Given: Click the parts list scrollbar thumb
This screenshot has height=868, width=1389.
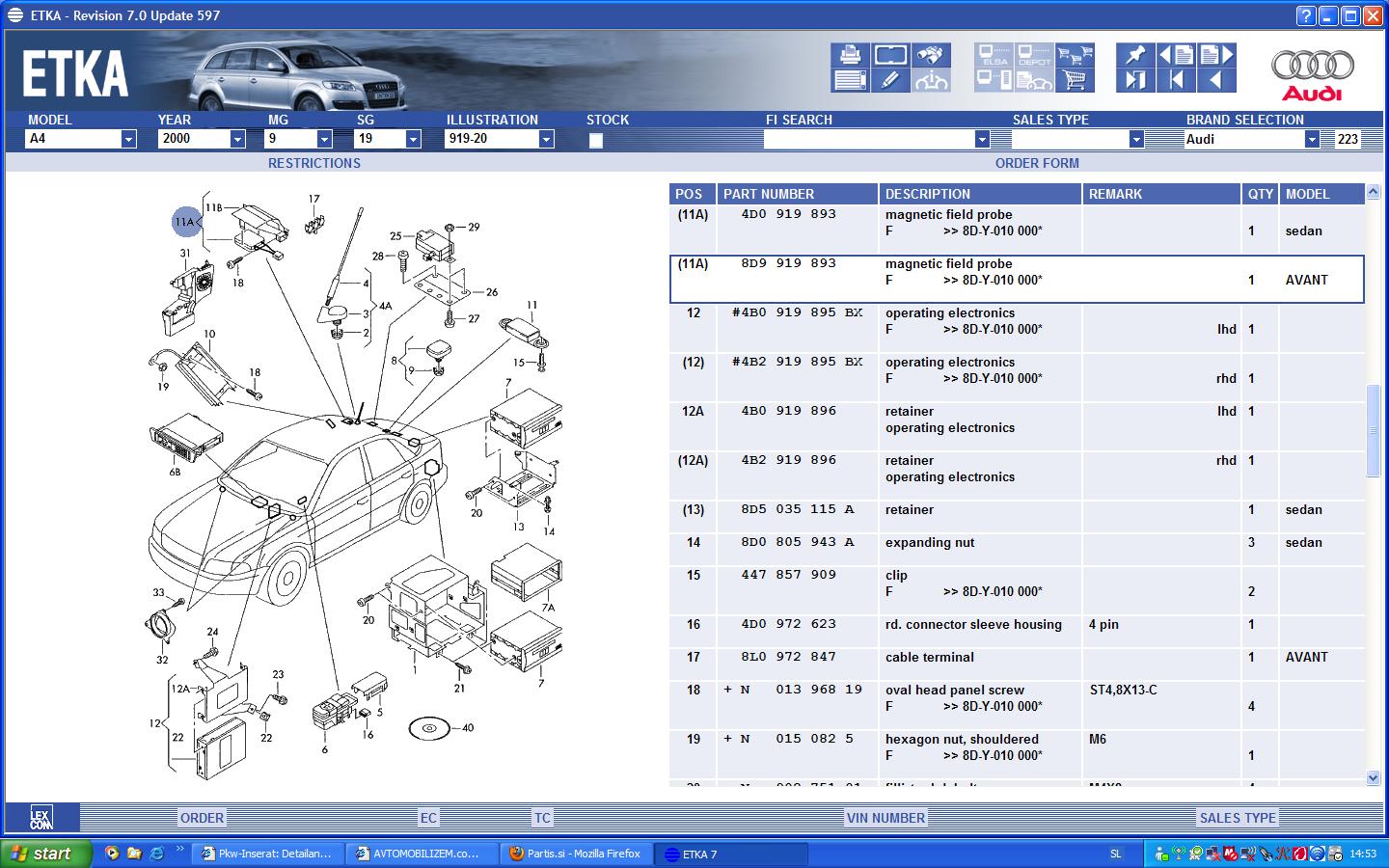Looking at the screenshot, I should tap(1374, 429).
